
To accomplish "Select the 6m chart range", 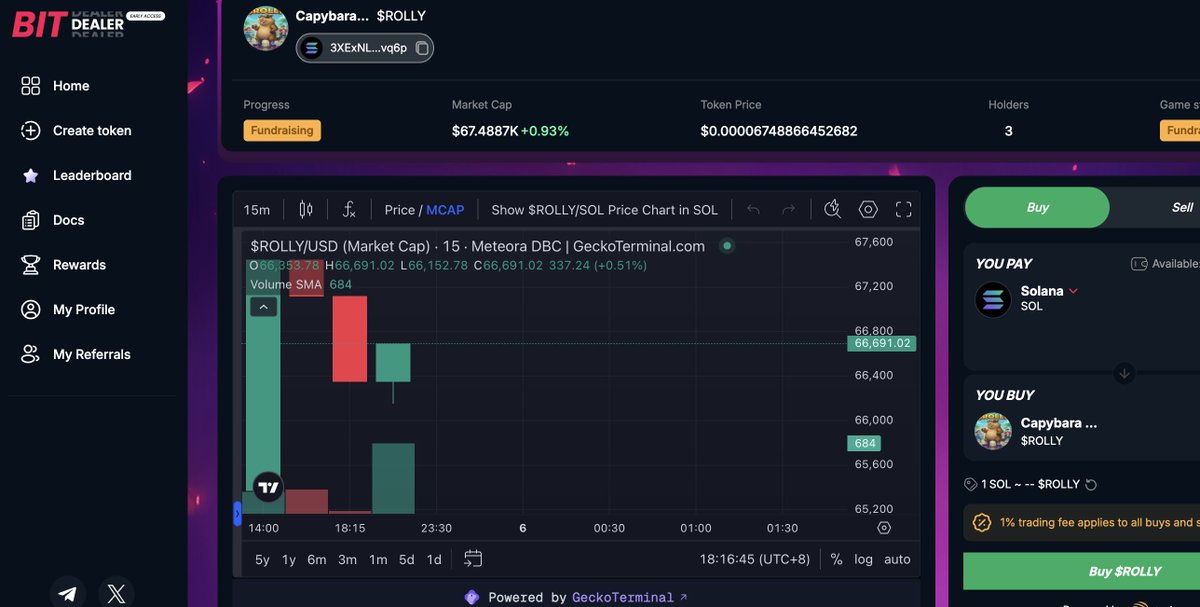I will (317, 559).
